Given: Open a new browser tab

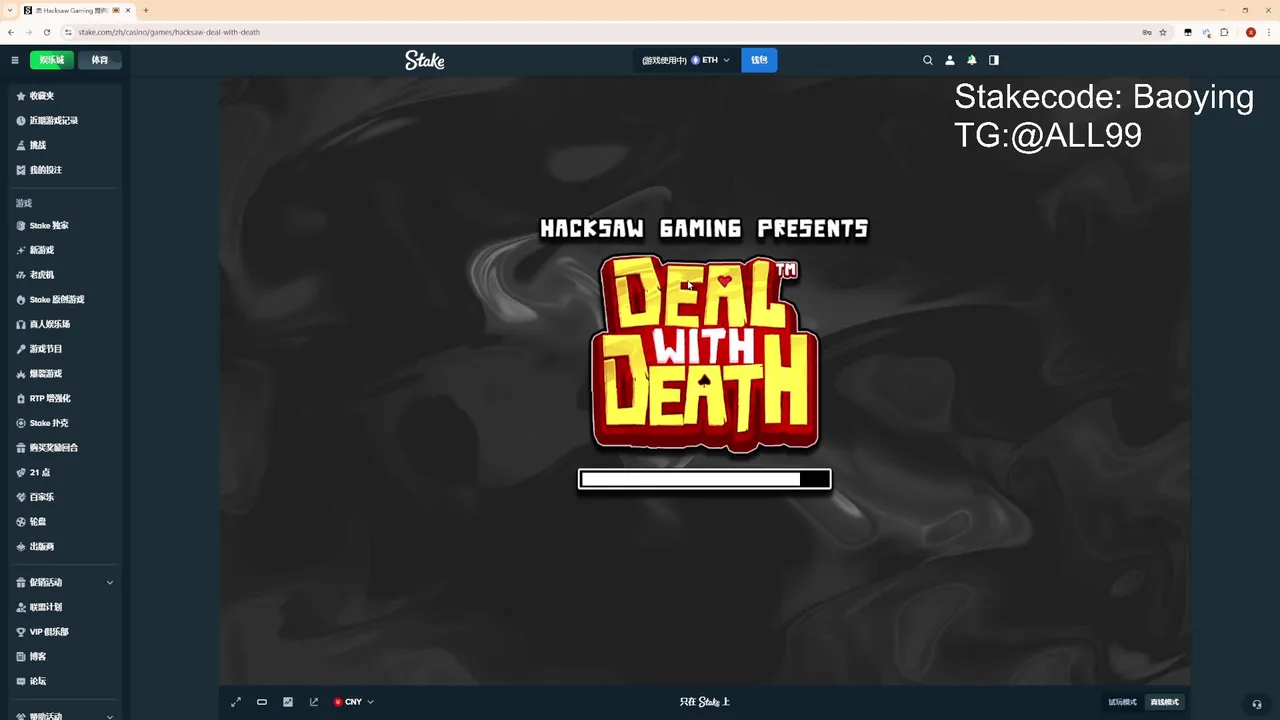Looking at the screenshot, I should 146,10.
